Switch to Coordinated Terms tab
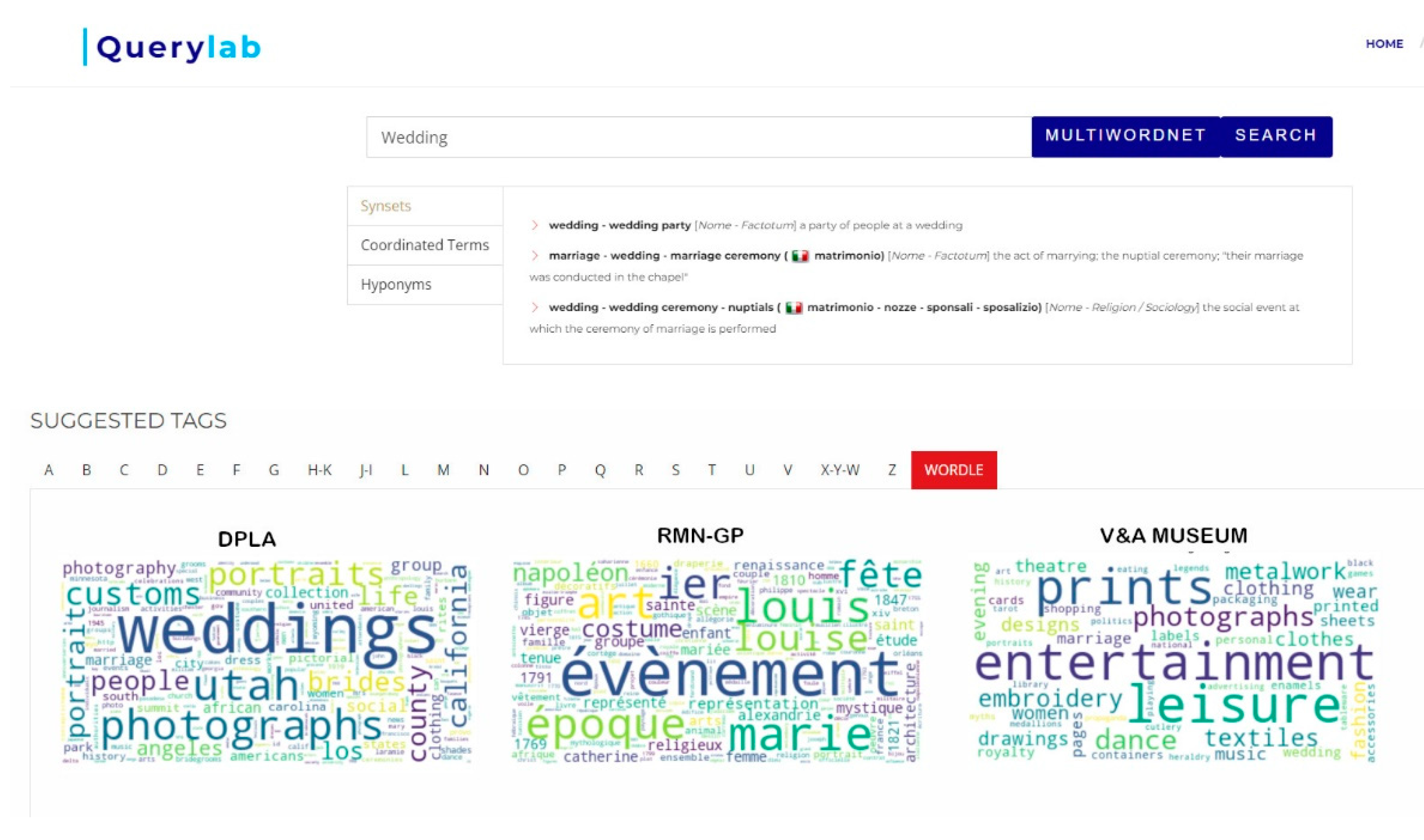The height and width of the screenshot is (840, 1424). pyautogui.click(x=425, y=245)
